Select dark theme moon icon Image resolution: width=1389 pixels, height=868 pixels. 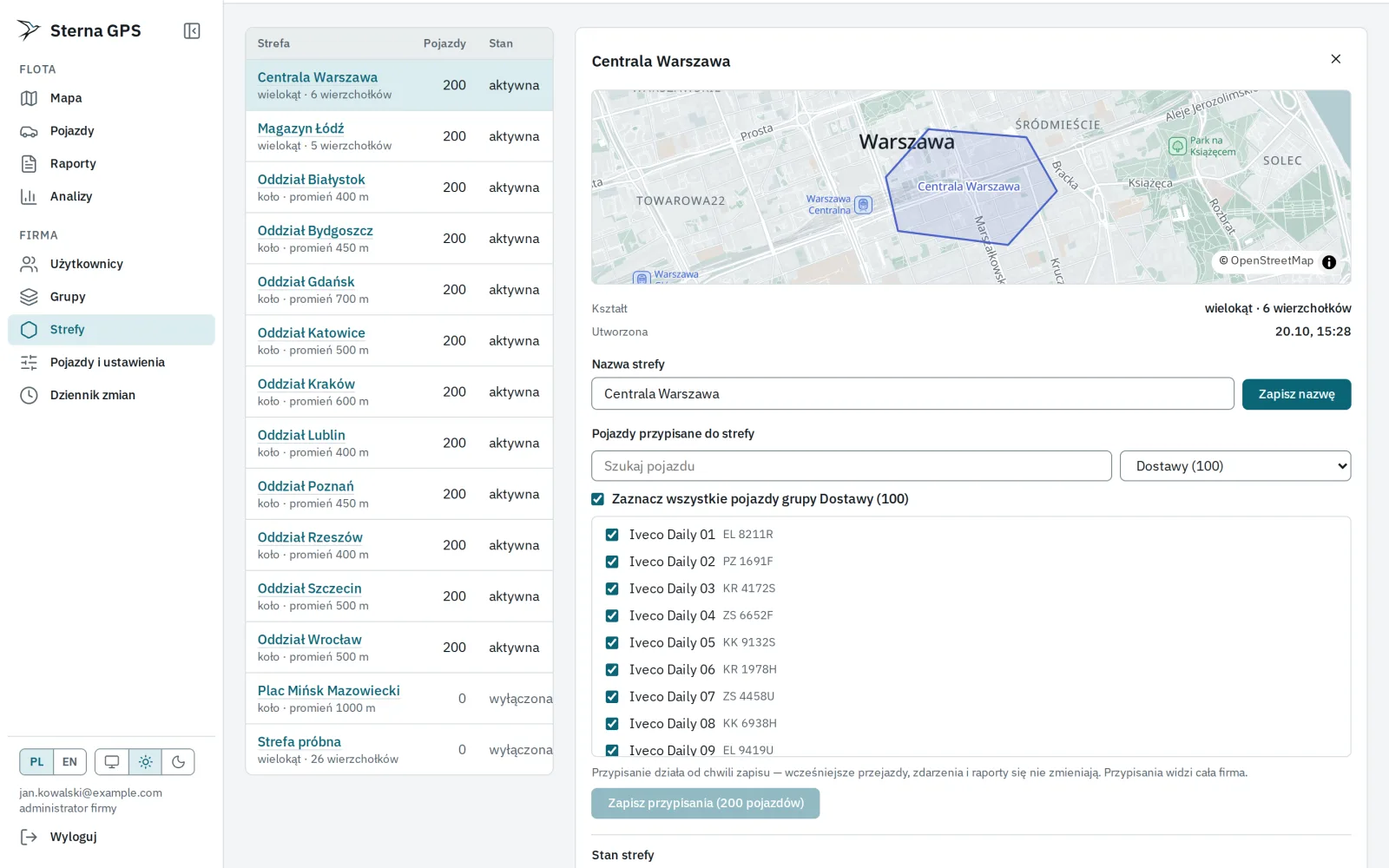(x=178, y=762)
